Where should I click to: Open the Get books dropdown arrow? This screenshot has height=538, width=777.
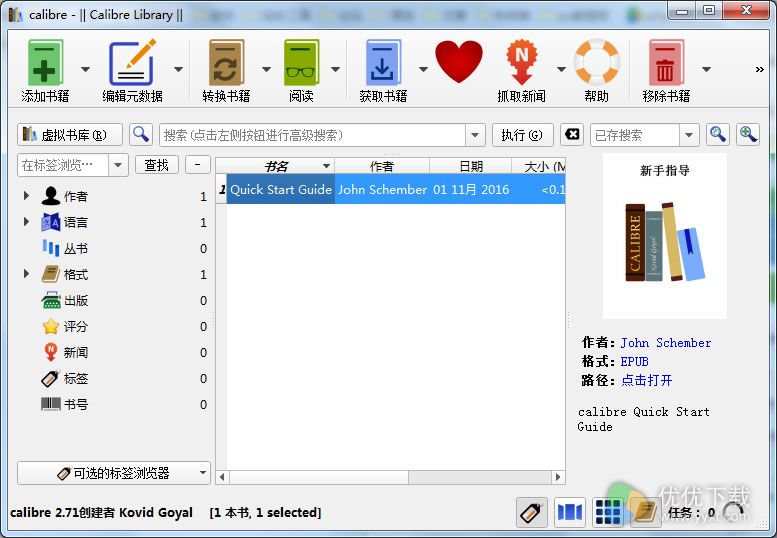[423, 69]
